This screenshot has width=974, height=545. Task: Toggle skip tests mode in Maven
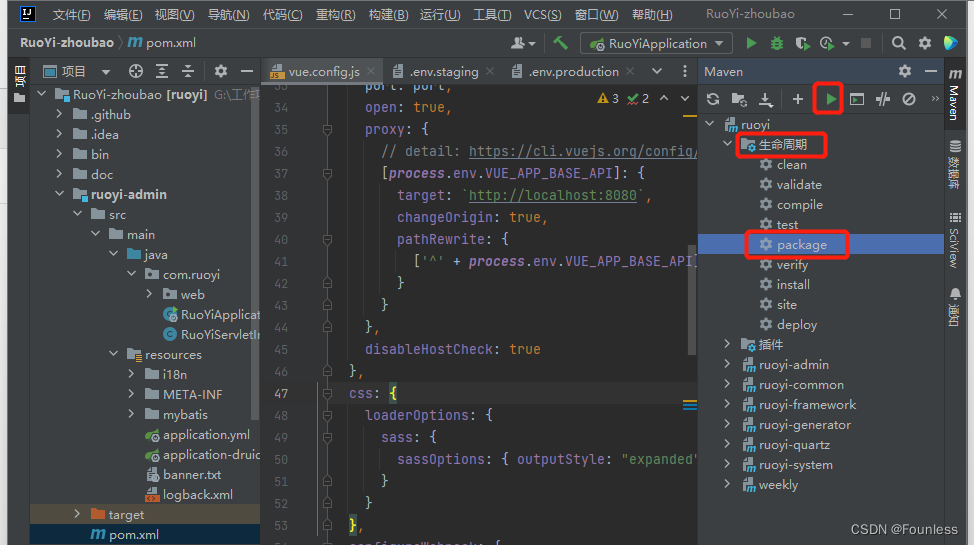tap(909, 99)
